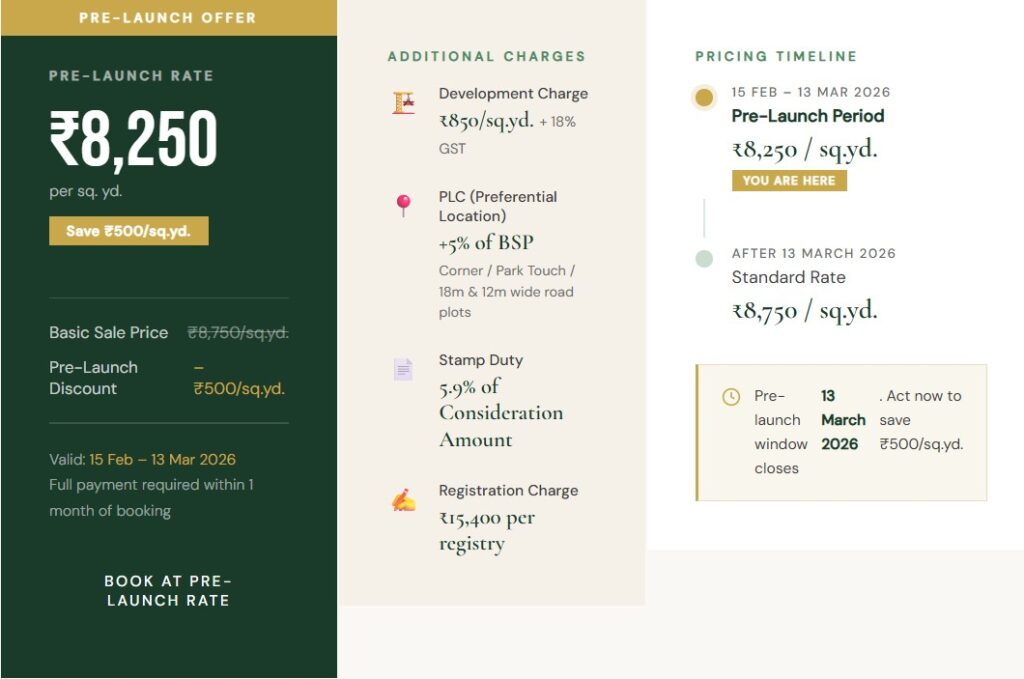
Task: Click the Pre-Launch Offer gold banner
Action: pos(168,18)
